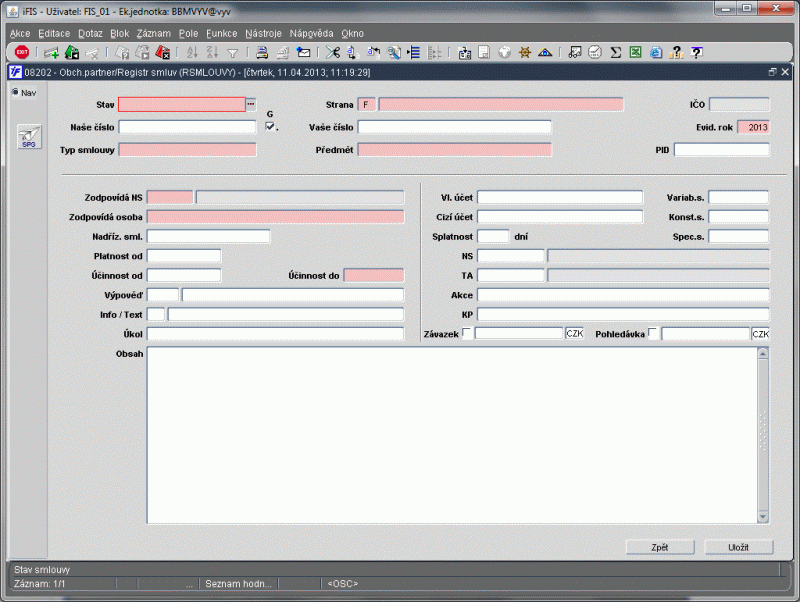Click the printer icon in toolbar
This screenshot has height=602, width=800.
coord(262,52)
